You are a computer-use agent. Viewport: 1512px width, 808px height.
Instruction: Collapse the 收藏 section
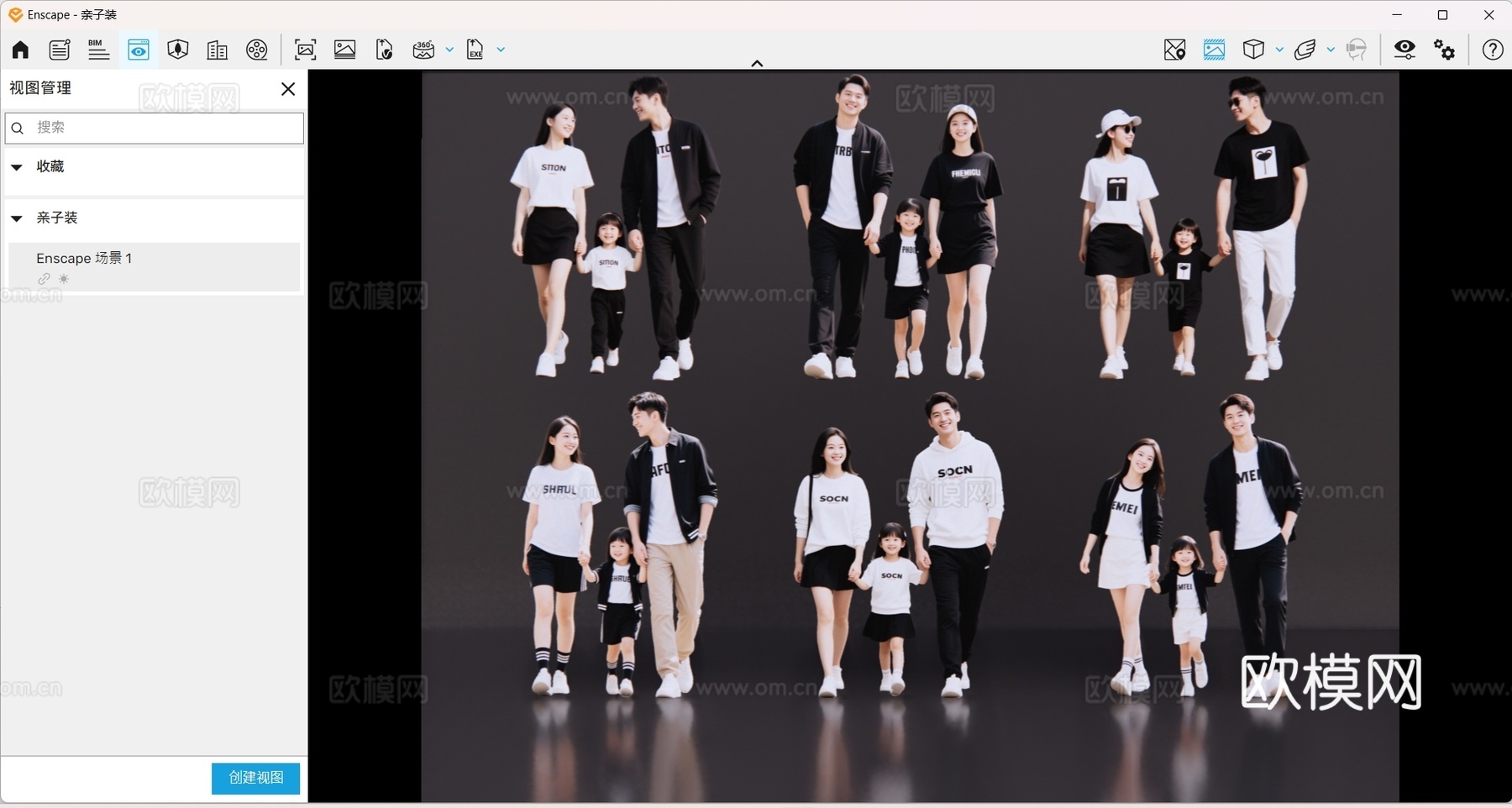17,167
